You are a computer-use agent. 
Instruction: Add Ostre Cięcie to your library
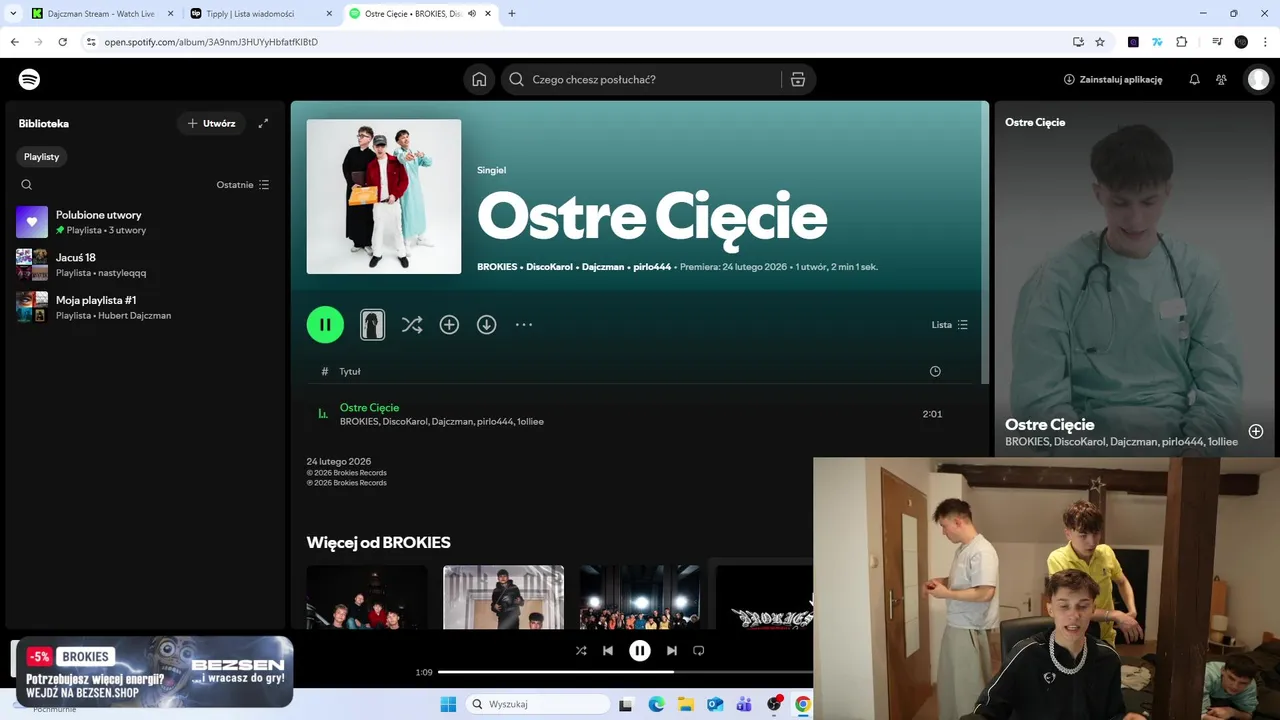[449, 325]
